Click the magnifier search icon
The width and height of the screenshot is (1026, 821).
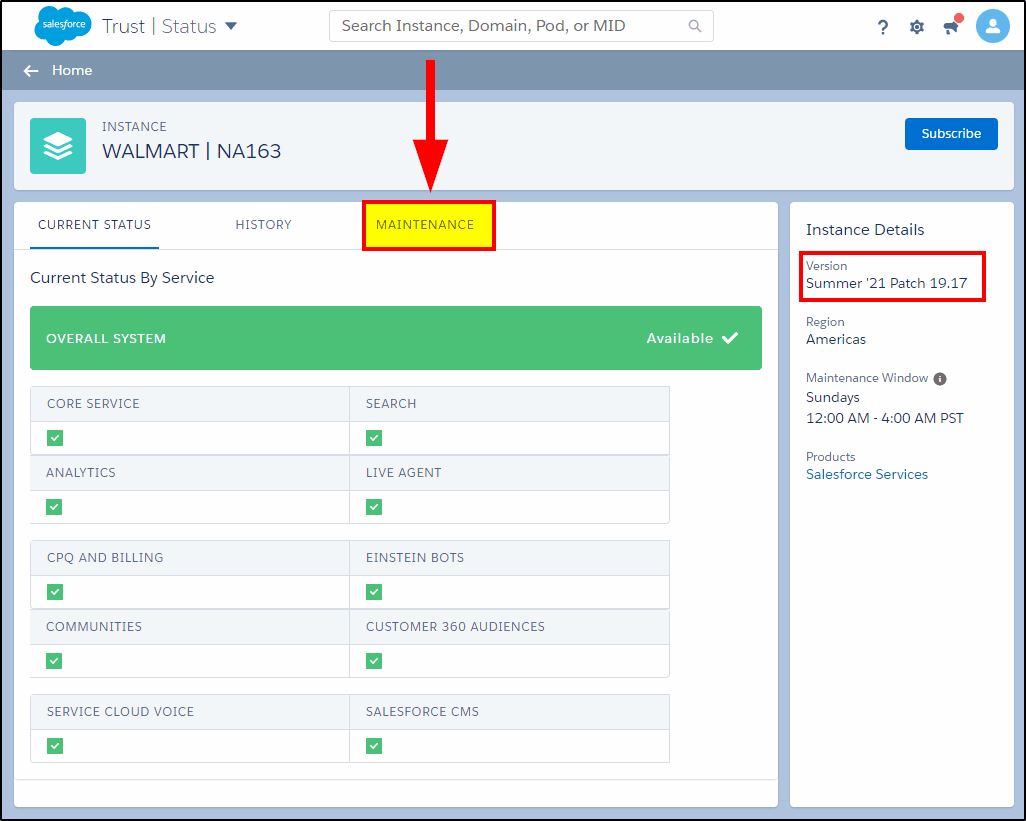[695, 26]
